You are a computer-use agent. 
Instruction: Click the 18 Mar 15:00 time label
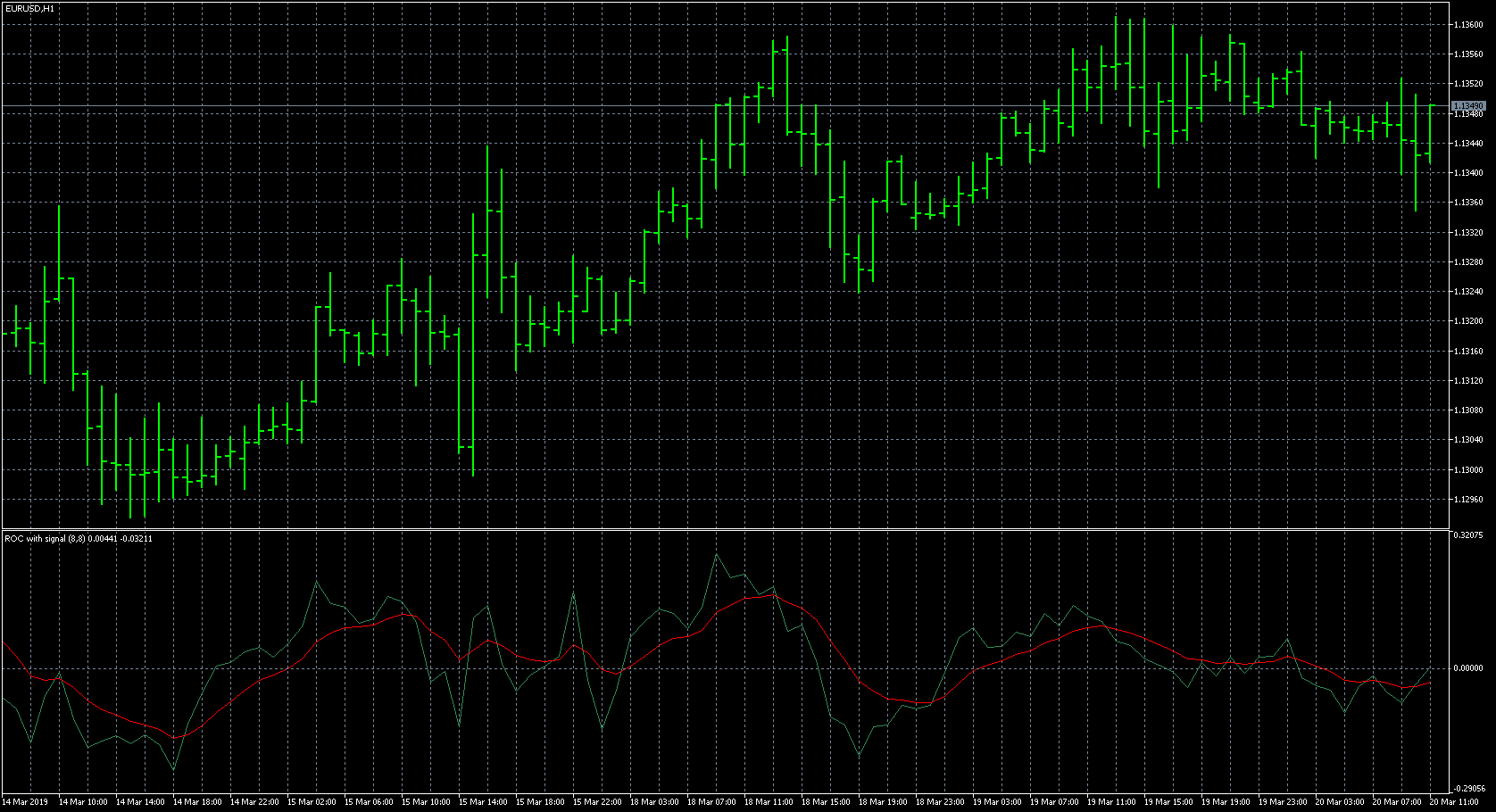826,802
